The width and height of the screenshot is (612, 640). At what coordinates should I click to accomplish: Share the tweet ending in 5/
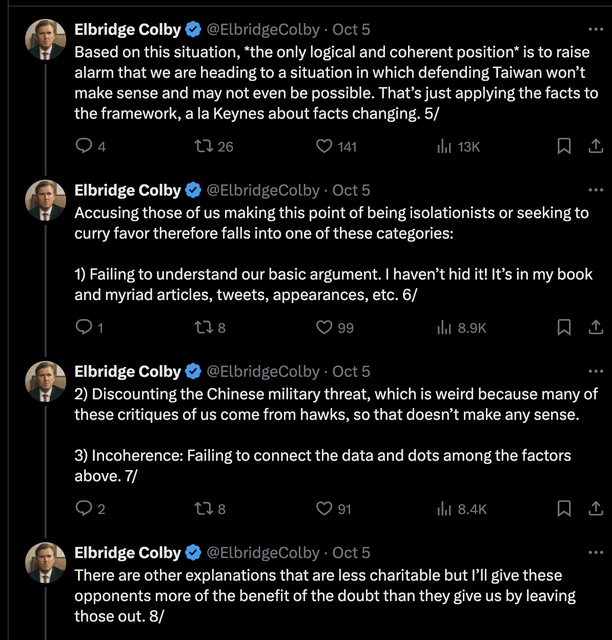595,146
